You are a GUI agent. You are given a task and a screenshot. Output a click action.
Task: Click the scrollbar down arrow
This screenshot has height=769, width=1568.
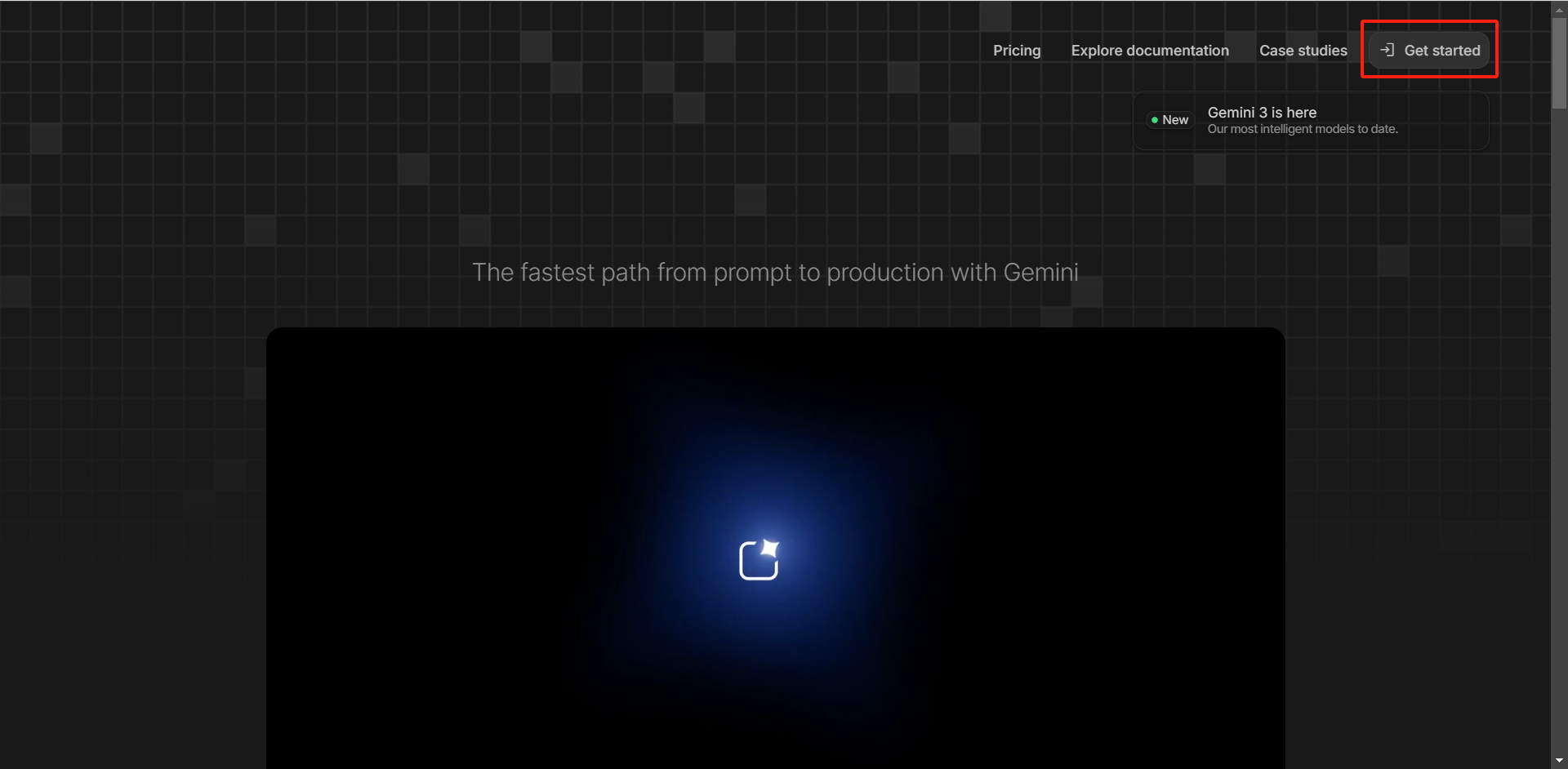(x=1559, y=761)
